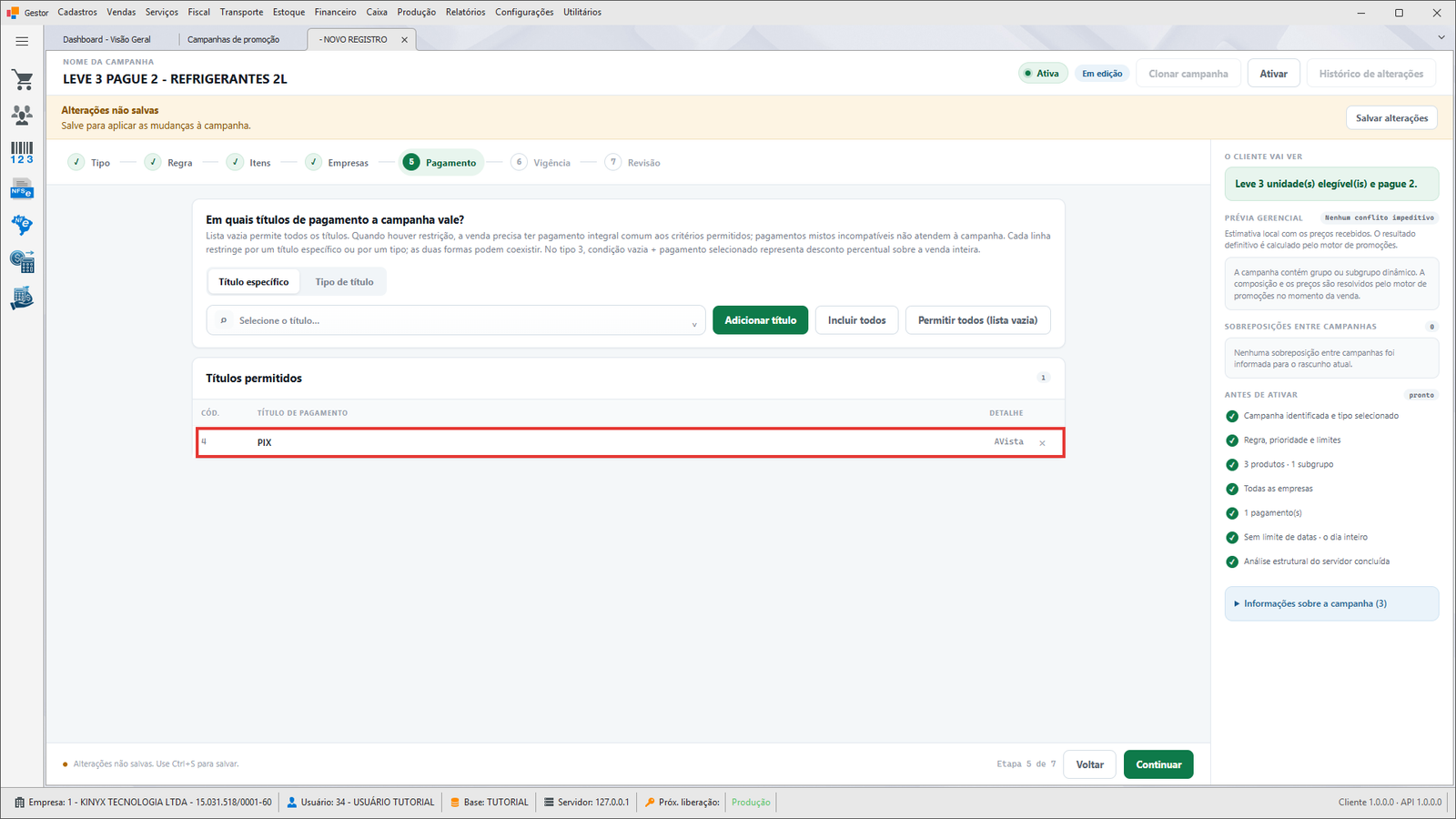The width and height of the screenshot is (1456, 819).
Task: Switch to 'Campanhas de promoção' tab
Action: pyautogui.click(x=234, y=40)
